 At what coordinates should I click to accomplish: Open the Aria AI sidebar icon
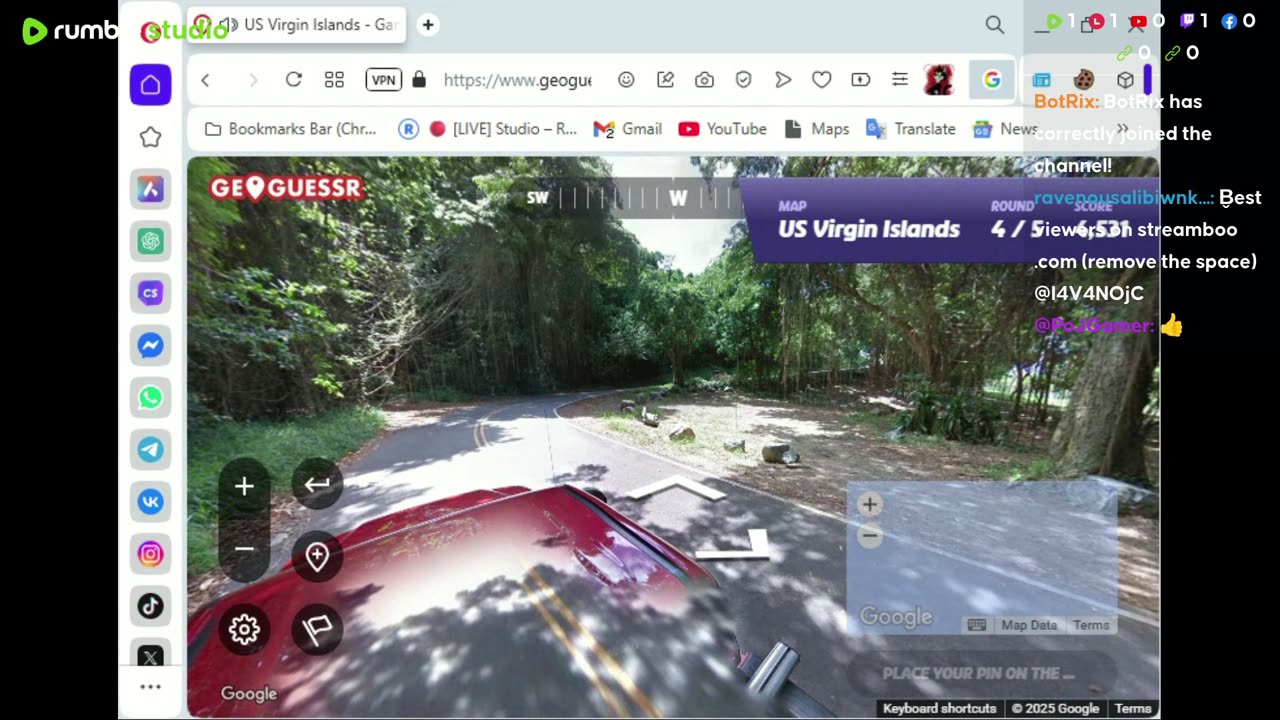click(x=150, y=189)
